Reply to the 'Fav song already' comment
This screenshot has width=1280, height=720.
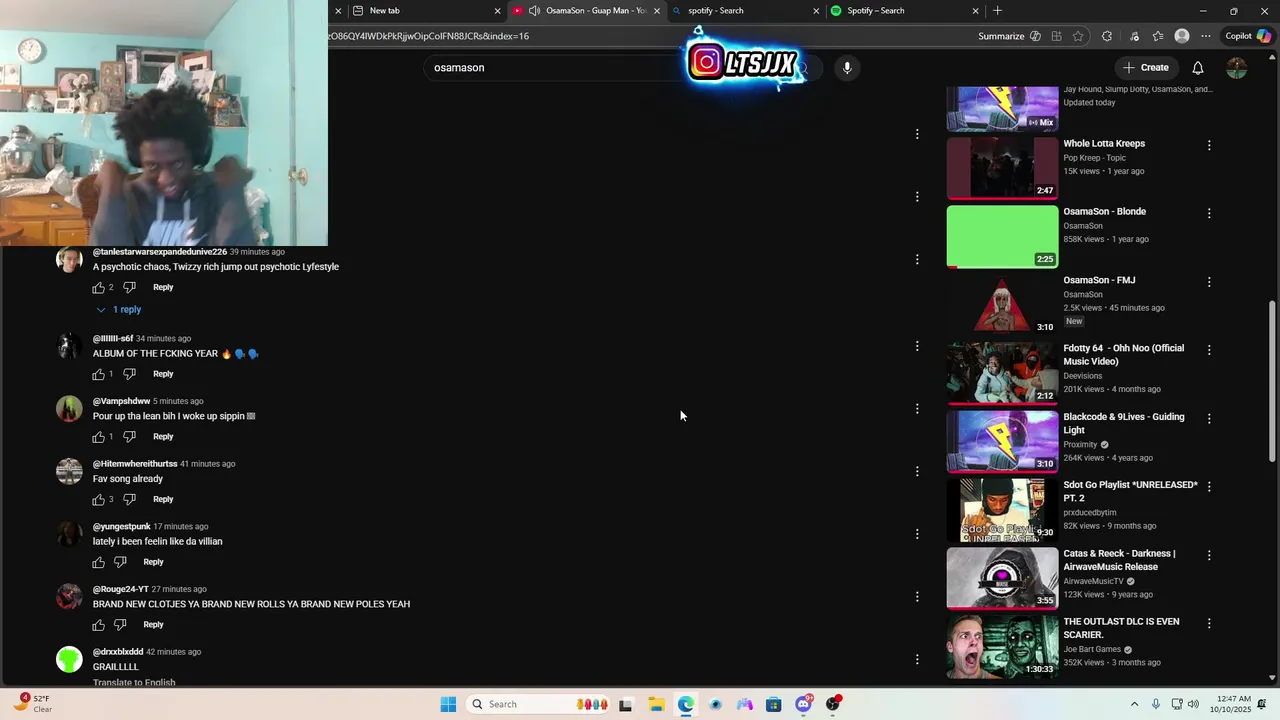click(163, 500)
